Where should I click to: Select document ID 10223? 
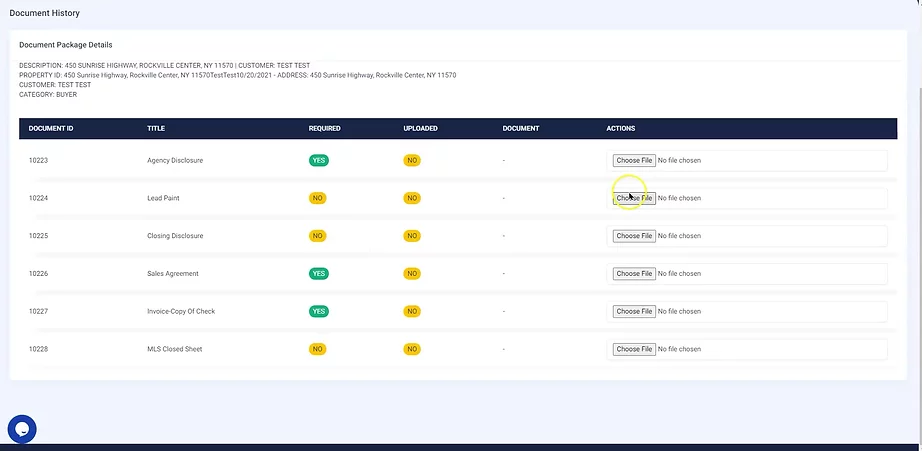click(38, 161)
